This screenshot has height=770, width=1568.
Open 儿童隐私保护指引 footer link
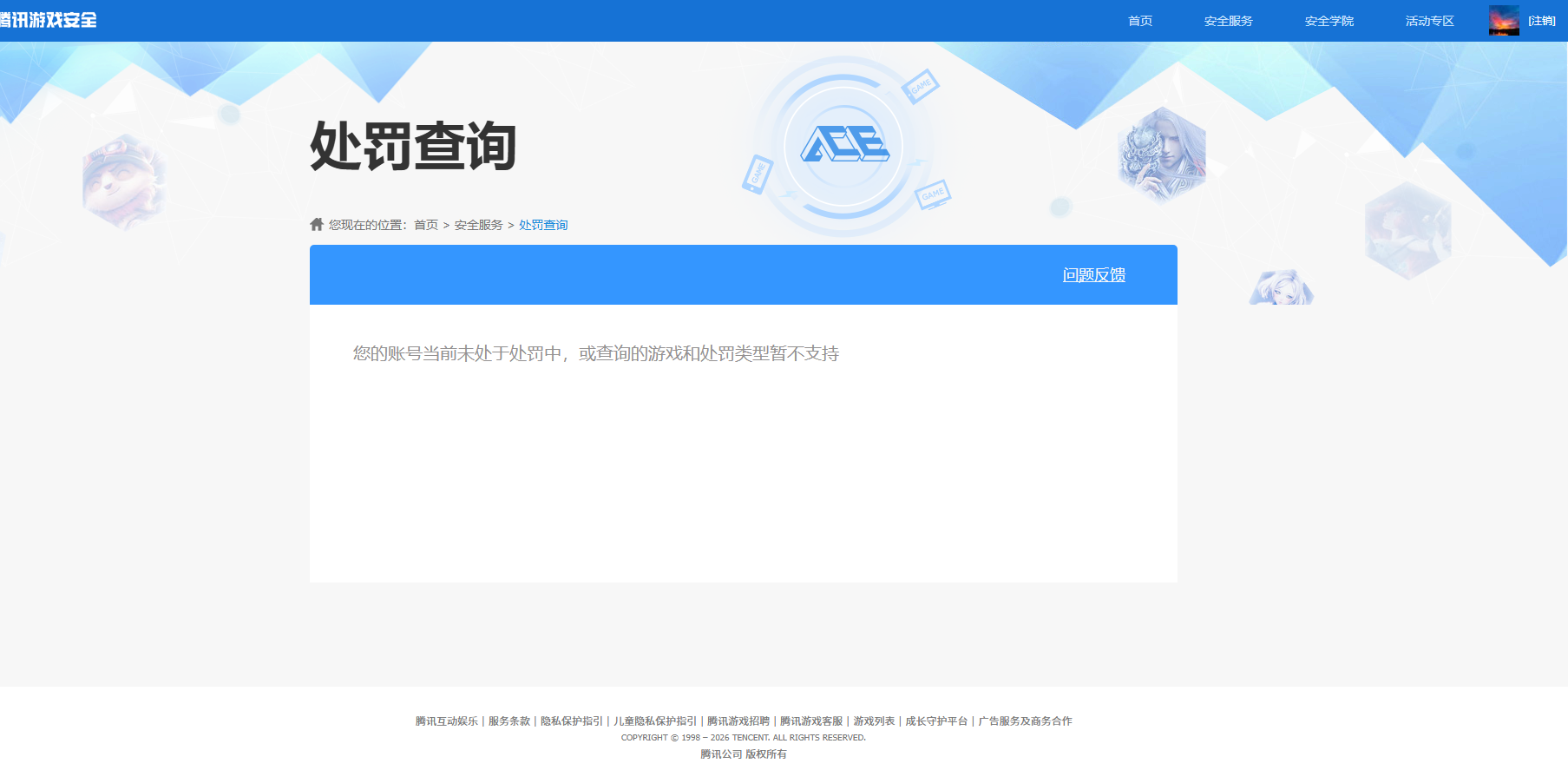point(655,721)
